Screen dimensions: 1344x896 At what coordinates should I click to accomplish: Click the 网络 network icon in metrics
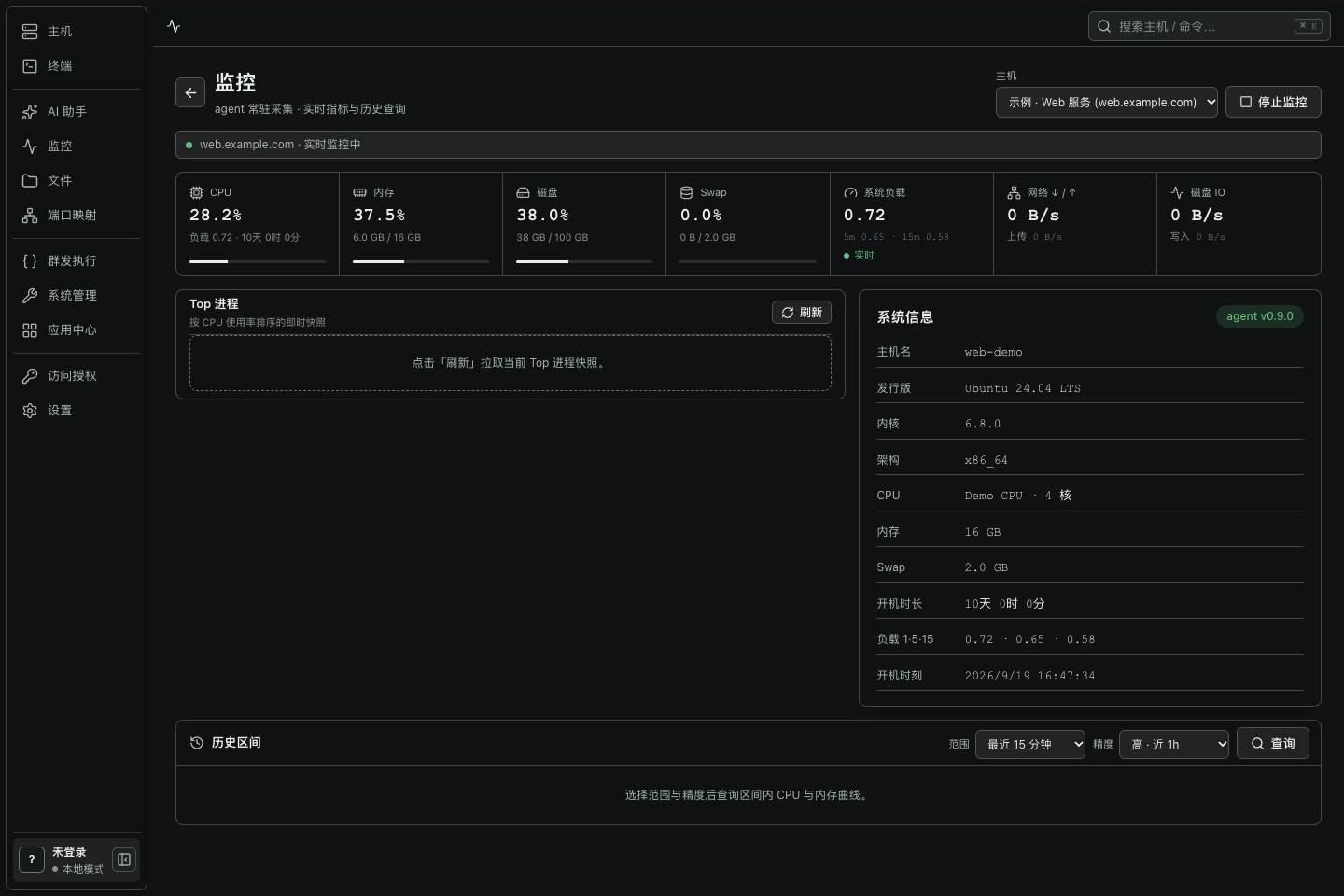pos(1014,192)
